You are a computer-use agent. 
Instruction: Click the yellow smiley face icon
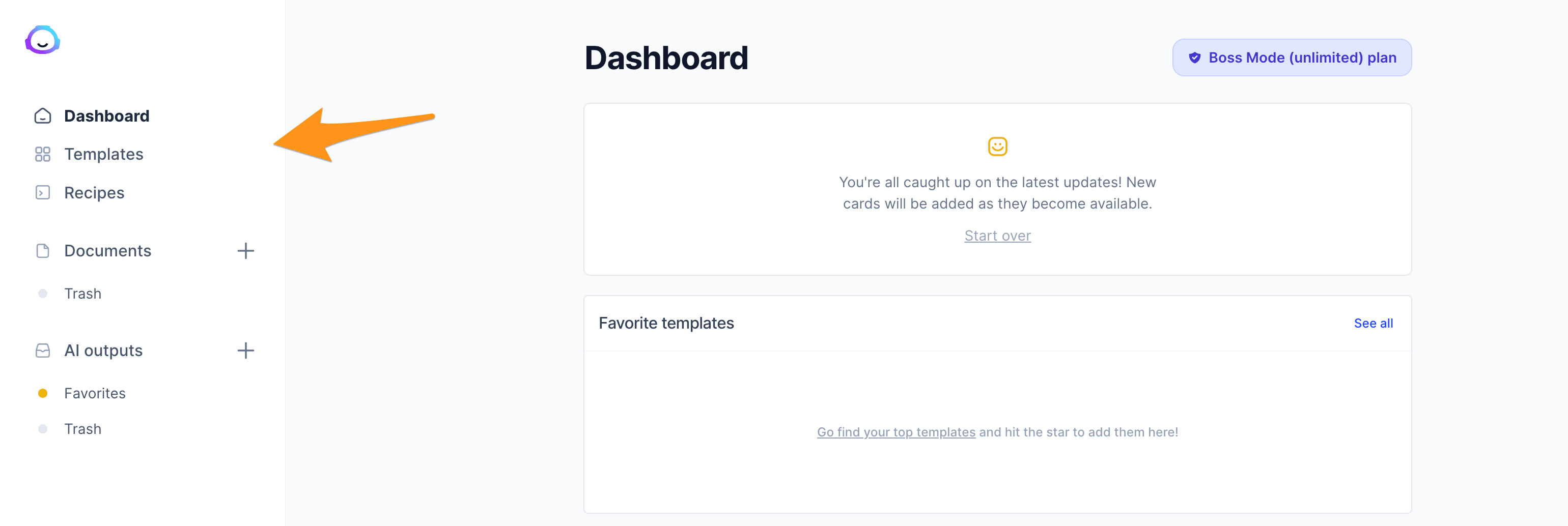997,146
